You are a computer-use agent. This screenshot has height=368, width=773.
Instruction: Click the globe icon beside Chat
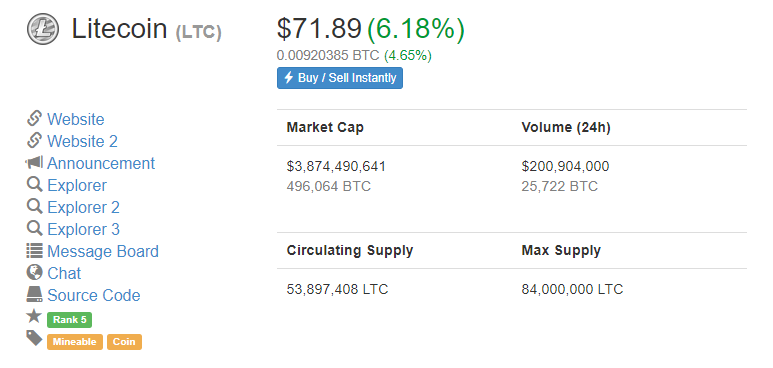point(35,272)
